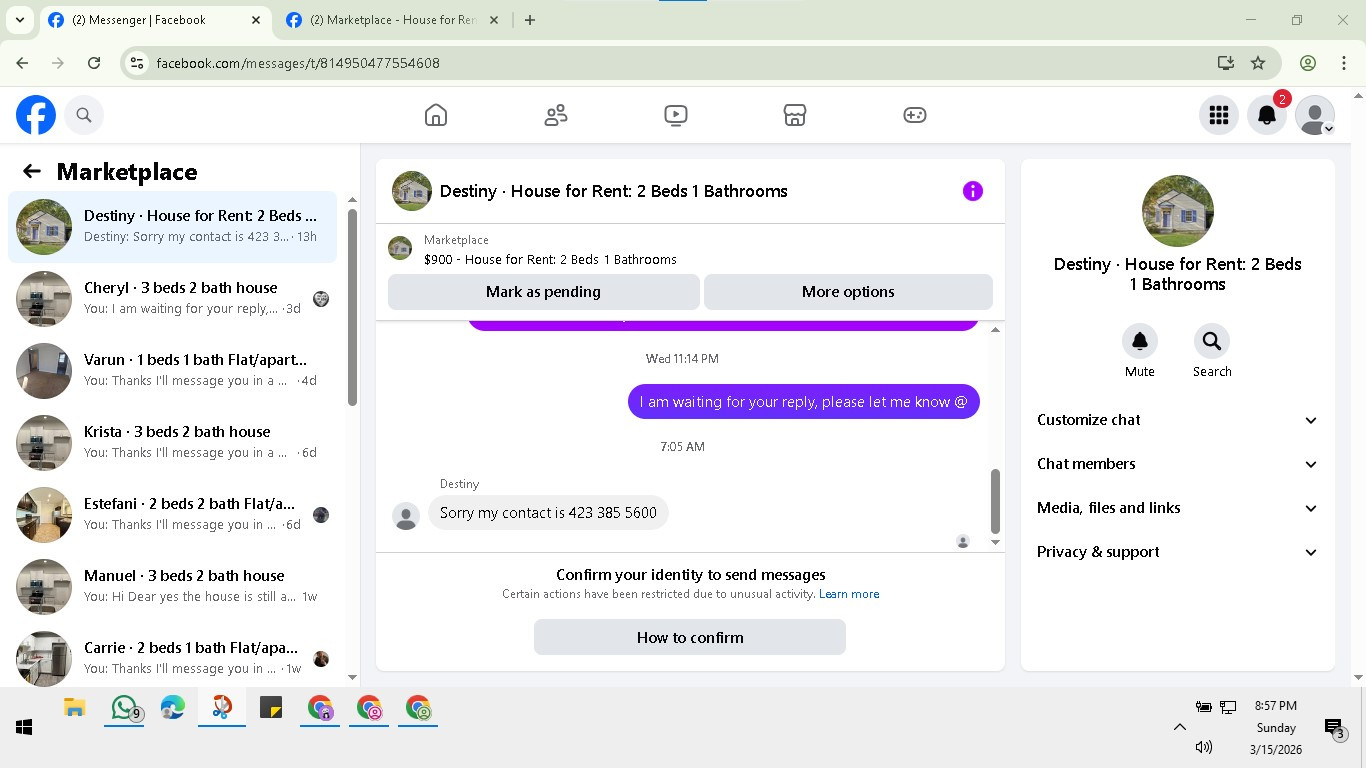The height and width of the screenshot is (768, 1366).
Task: Click the 'I am waiting for your reply' message
Action: click(804, 402)
